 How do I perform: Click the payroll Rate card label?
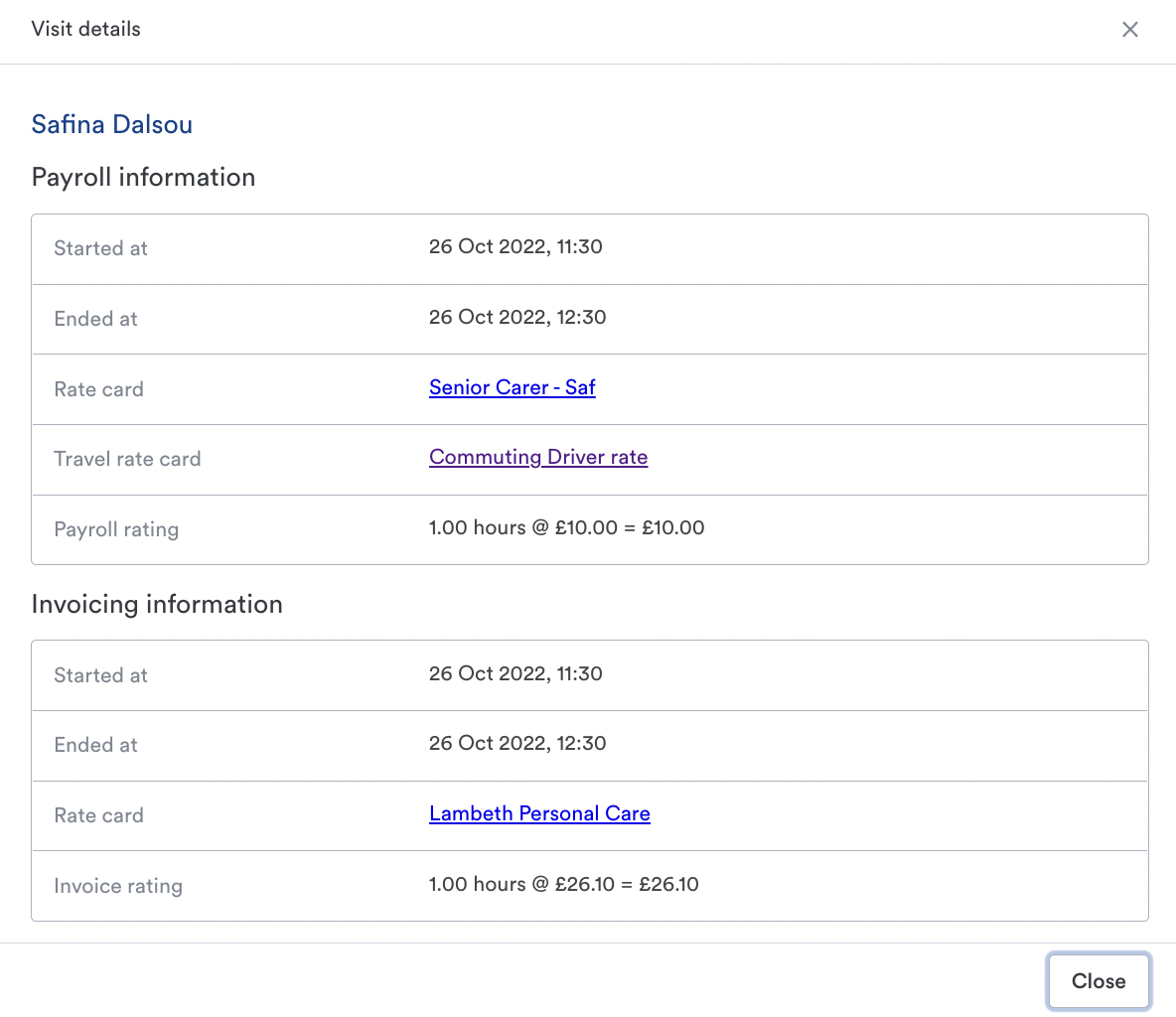[x=99, y=389]
